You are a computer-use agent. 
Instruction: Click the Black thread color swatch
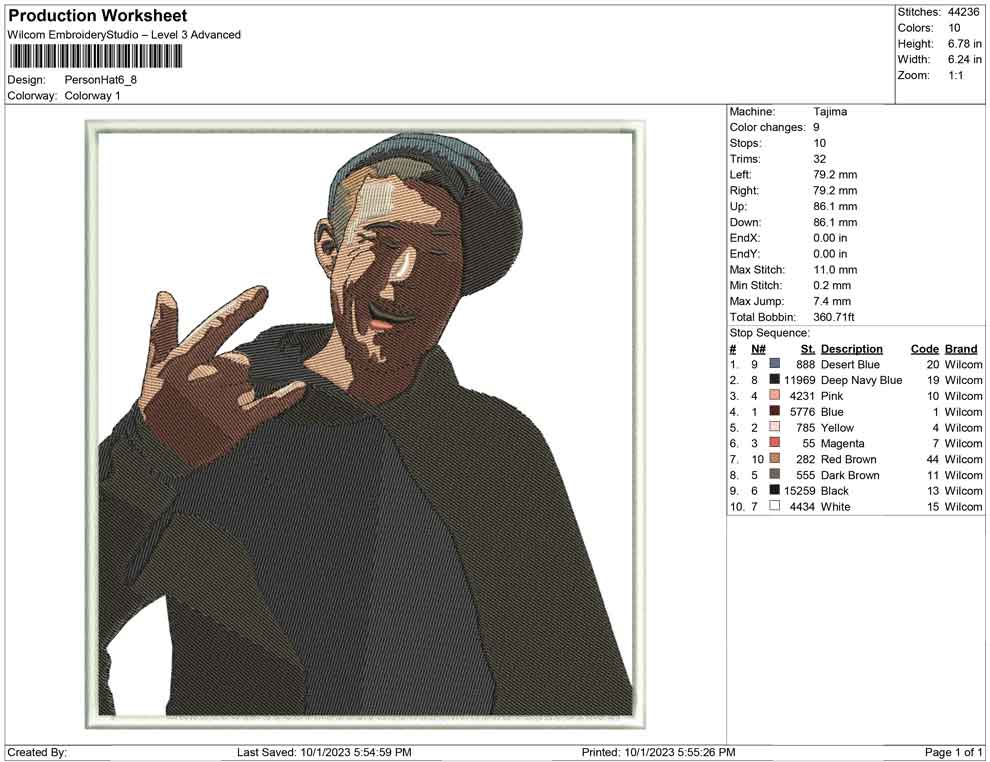[775, 490]
